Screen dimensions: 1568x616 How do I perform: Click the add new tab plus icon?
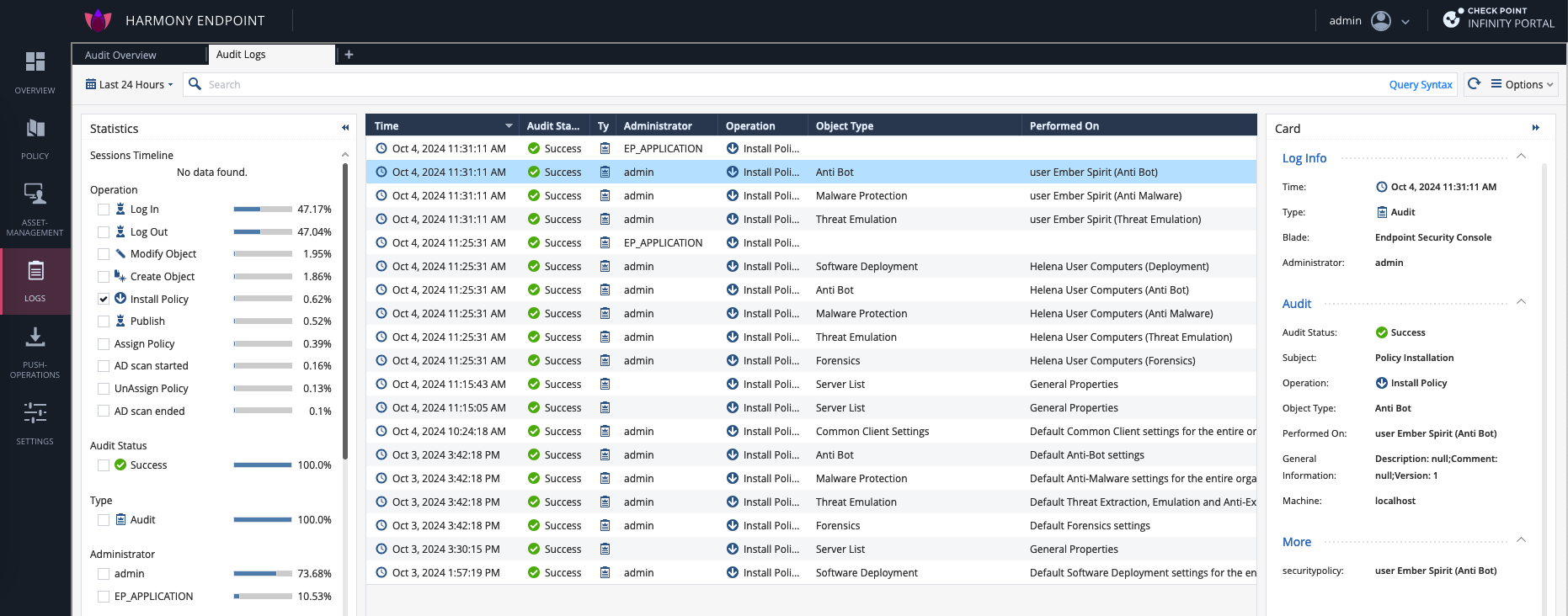(x=349, y=55)
